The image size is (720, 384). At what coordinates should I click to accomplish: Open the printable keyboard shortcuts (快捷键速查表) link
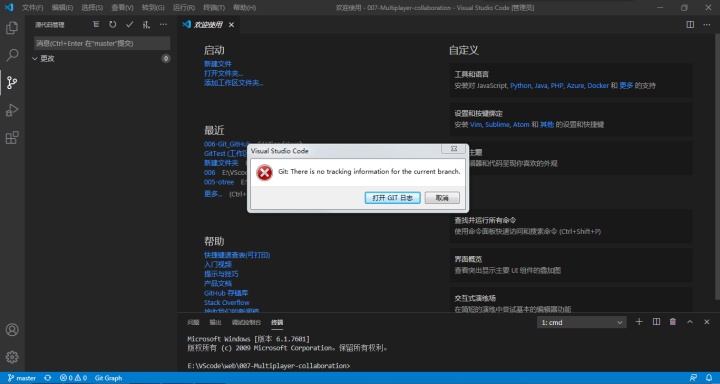click(237, 255)
